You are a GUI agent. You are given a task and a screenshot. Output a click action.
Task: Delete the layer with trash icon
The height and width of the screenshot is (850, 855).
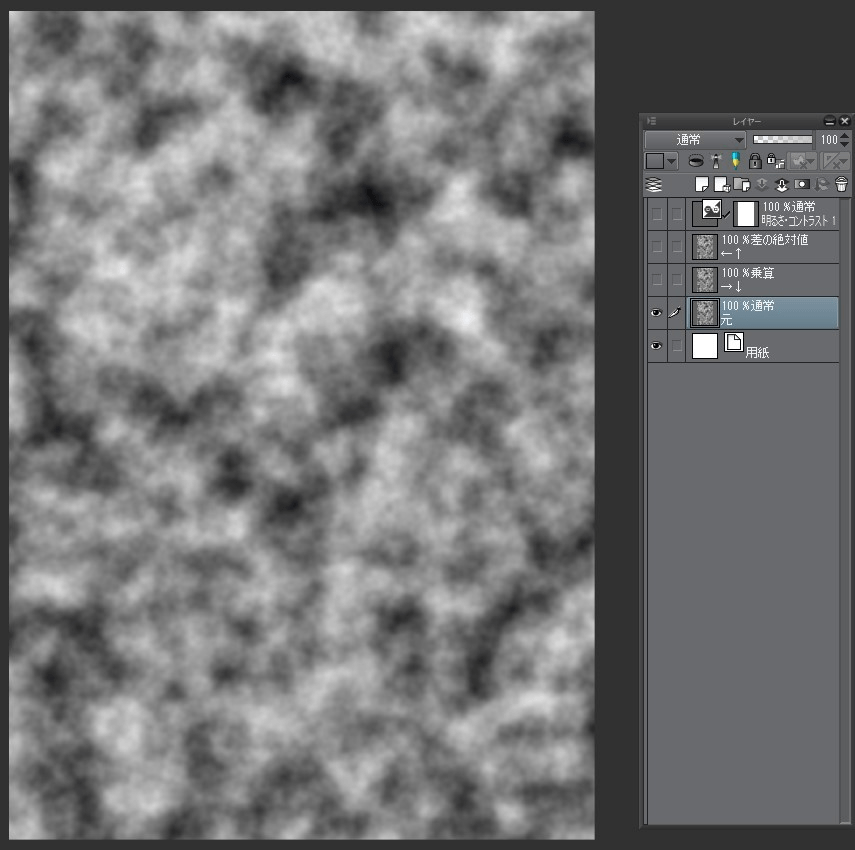click(841, 185)
